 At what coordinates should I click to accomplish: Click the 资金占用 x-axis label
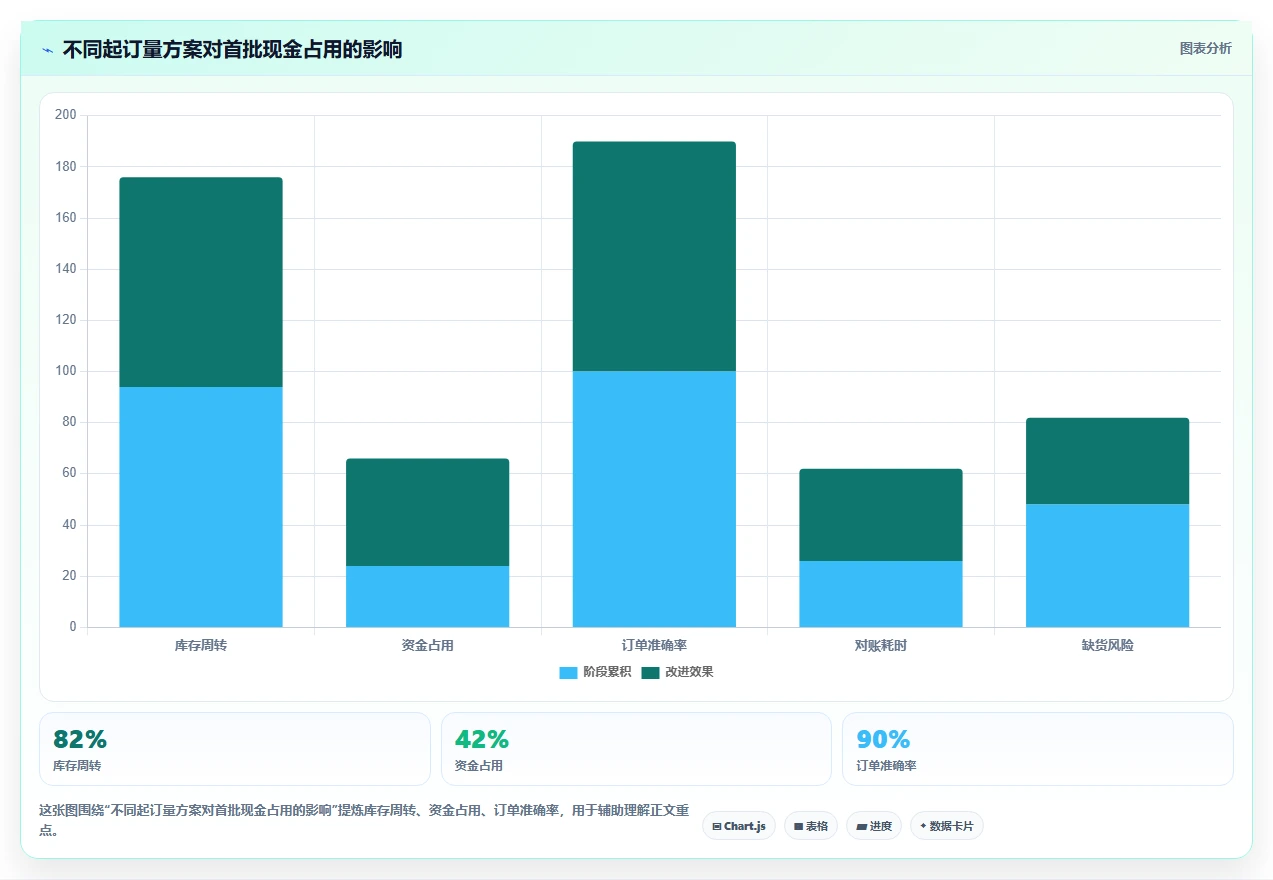427,646
